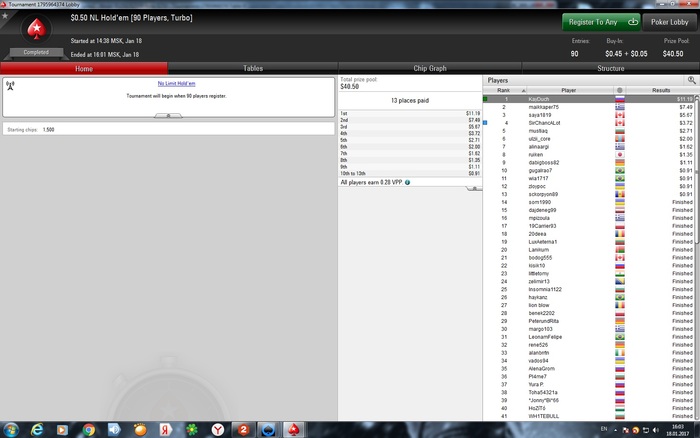Click the tournament announcement antenna icon
700x438 pixels.
(10, 85)
